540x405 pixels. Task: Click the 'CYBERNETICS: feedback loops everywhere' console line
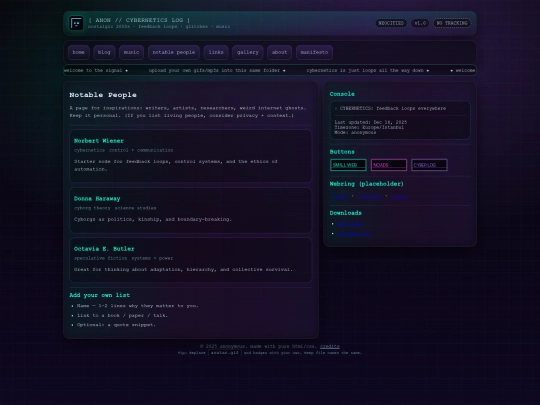click(x=390, y=108)
